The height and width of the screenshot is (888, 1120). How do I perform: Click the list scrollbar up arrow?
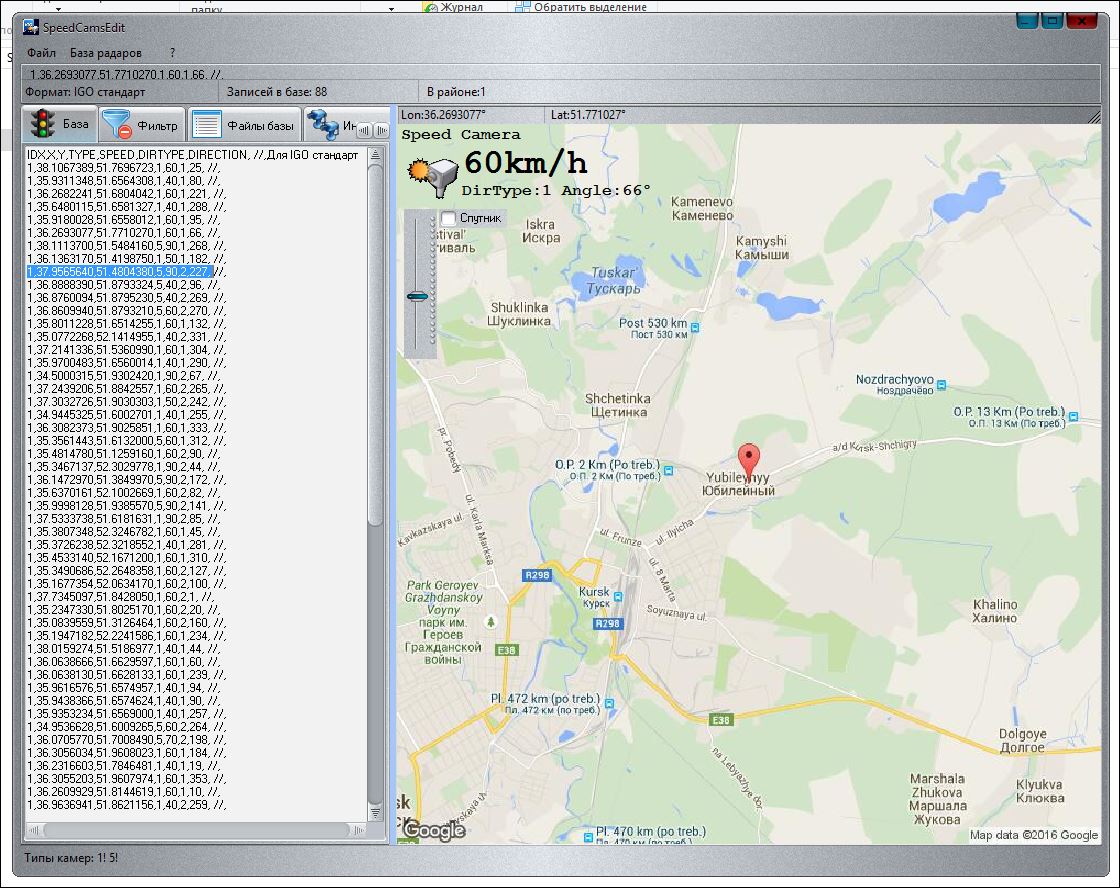[x=376, y=154]
